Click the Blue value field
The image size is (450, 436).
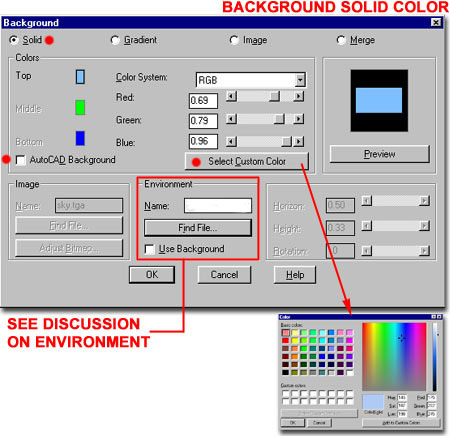203,141
